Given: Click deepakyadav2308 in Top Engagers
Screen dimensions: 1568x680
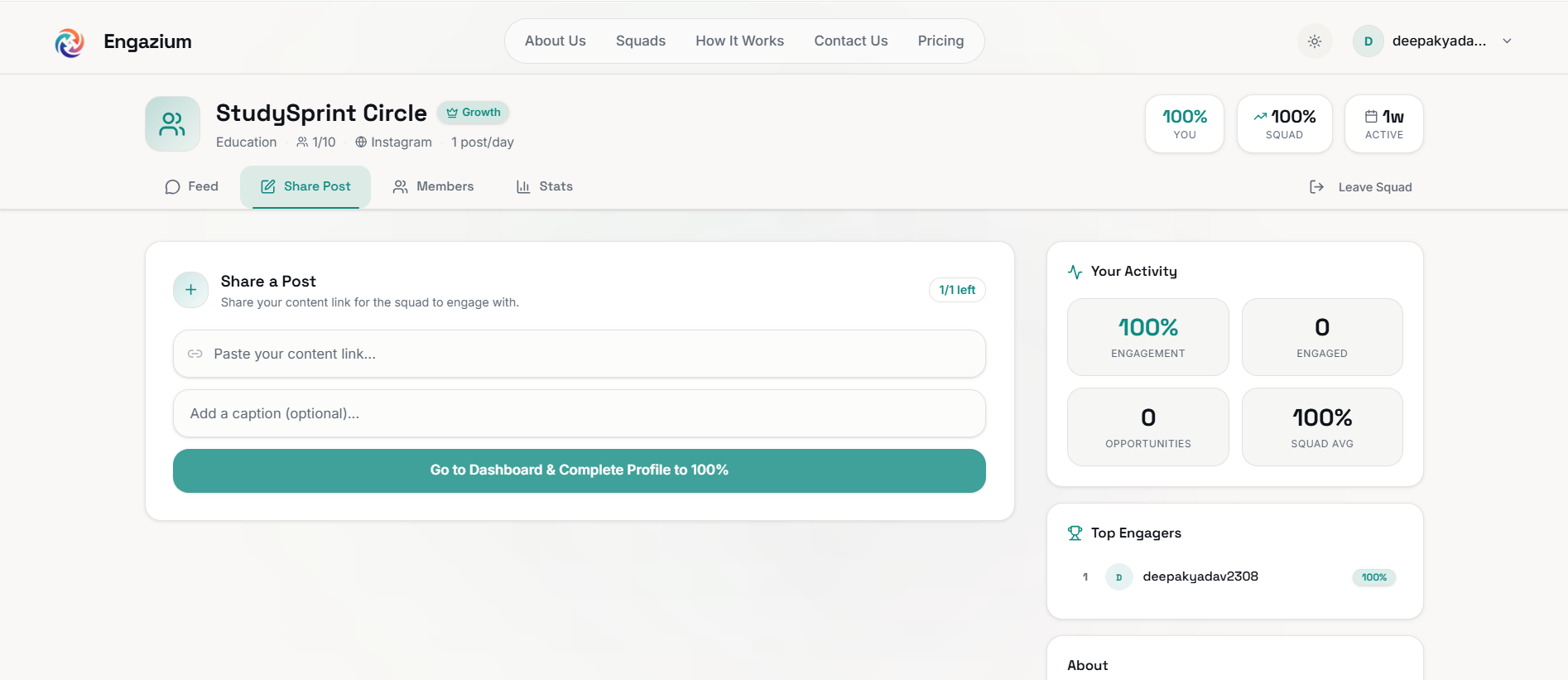Looking at the screenshot, I should pos(1200,576).
